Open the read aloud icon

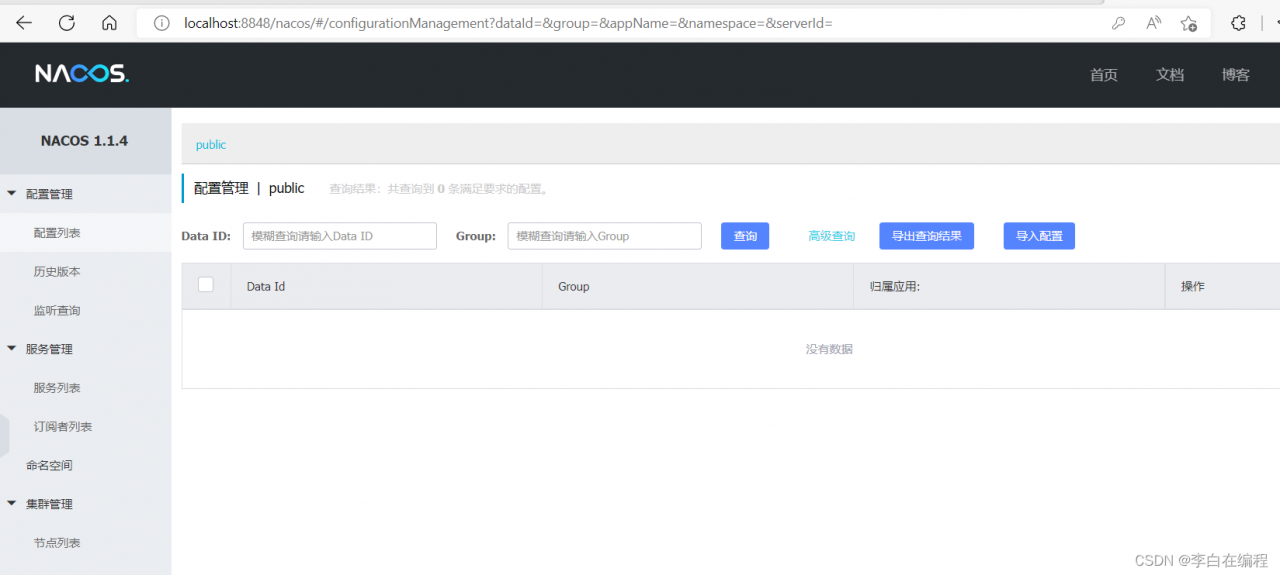point(1153,23)
